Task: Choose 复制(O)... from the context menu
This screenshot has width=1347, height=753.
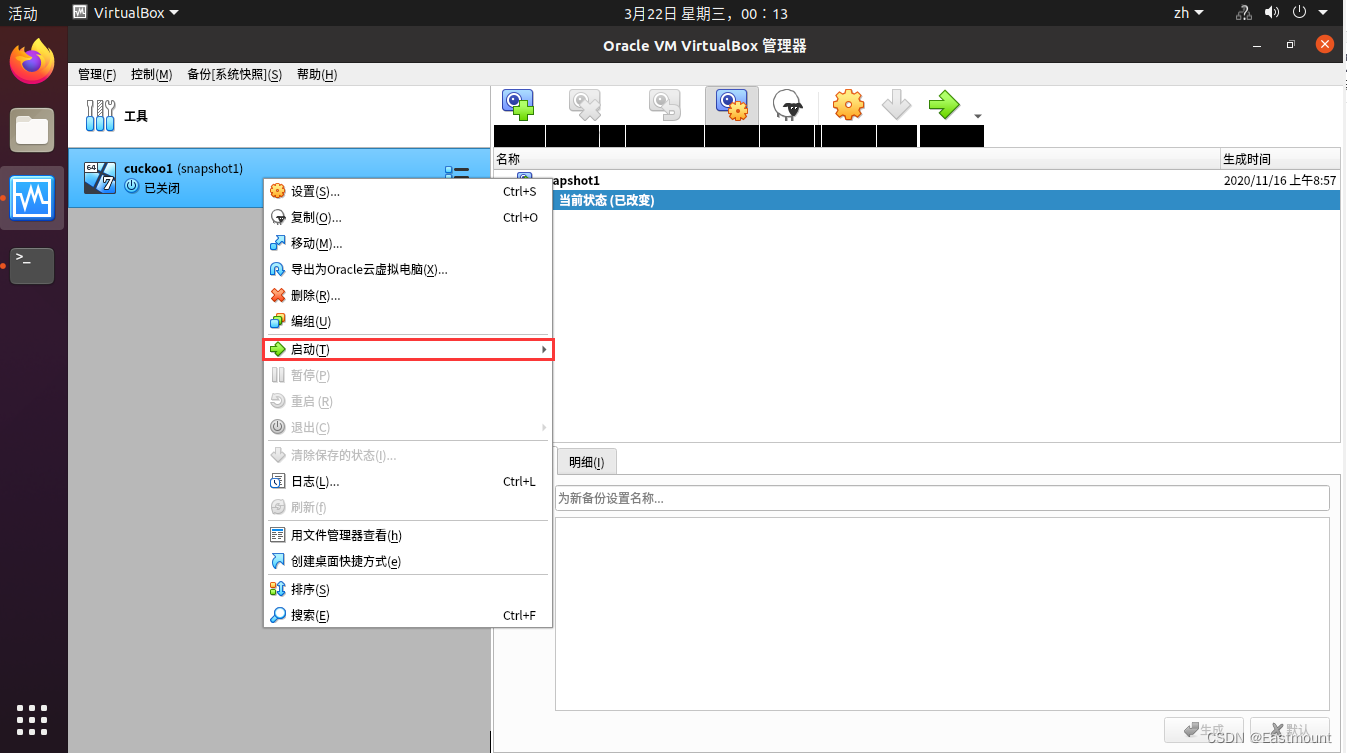Action: tap(408, 217)
